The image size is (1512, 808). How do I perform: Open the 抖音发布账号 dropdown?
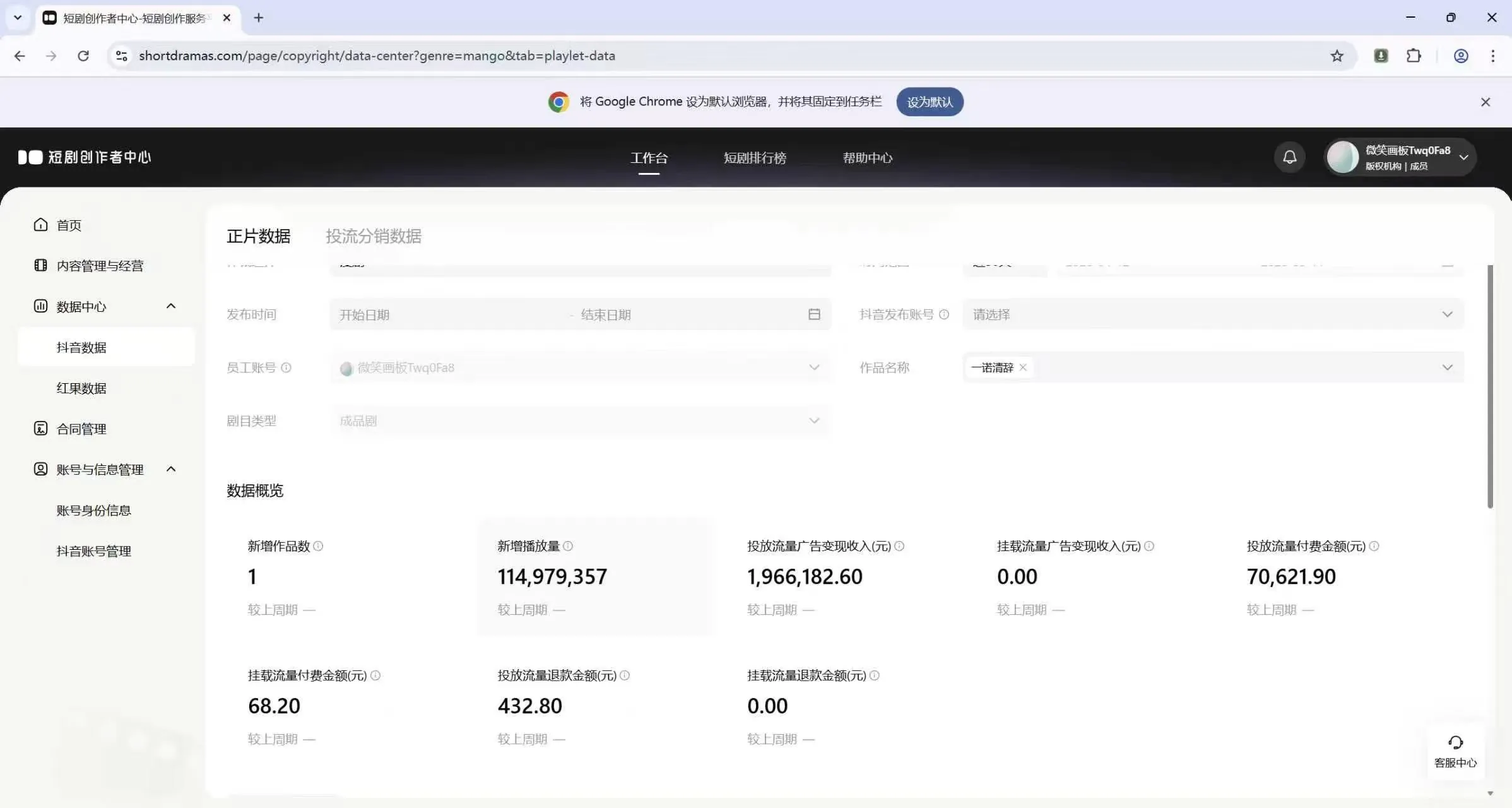(x=1213, y=314)
